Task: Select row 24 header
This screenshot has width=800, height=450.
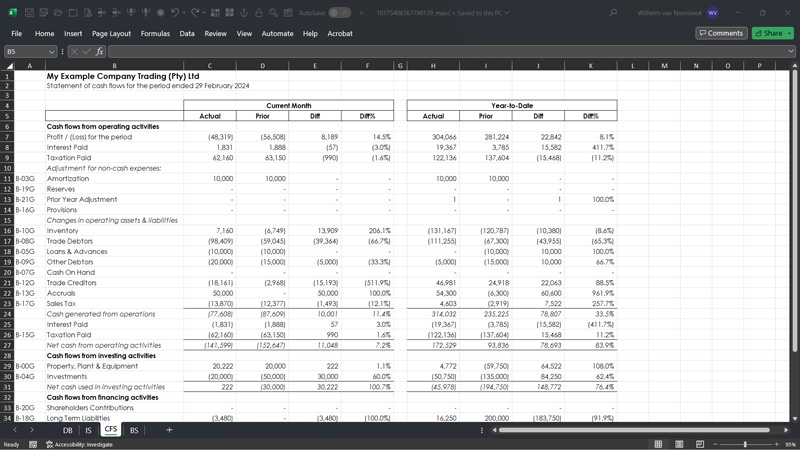Action: click(7, 314)
